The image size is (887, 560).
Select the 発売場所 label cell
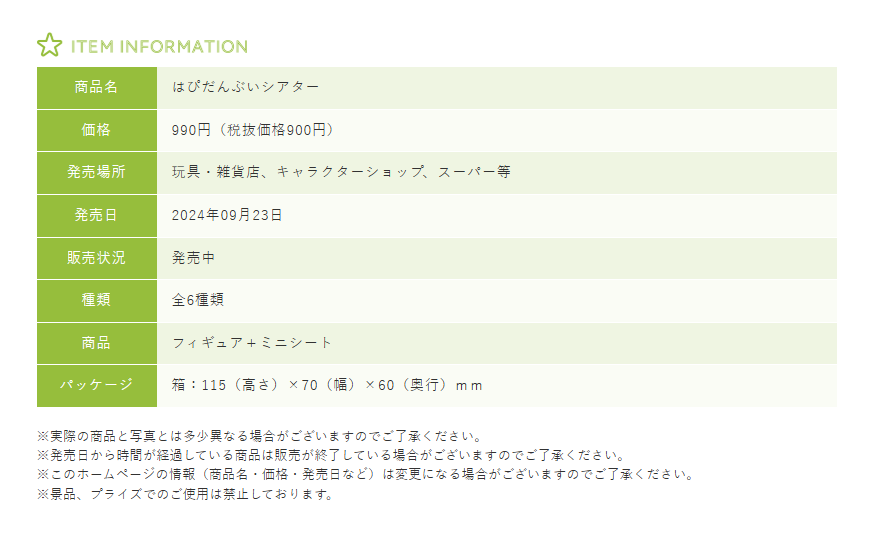pos(97,172)
